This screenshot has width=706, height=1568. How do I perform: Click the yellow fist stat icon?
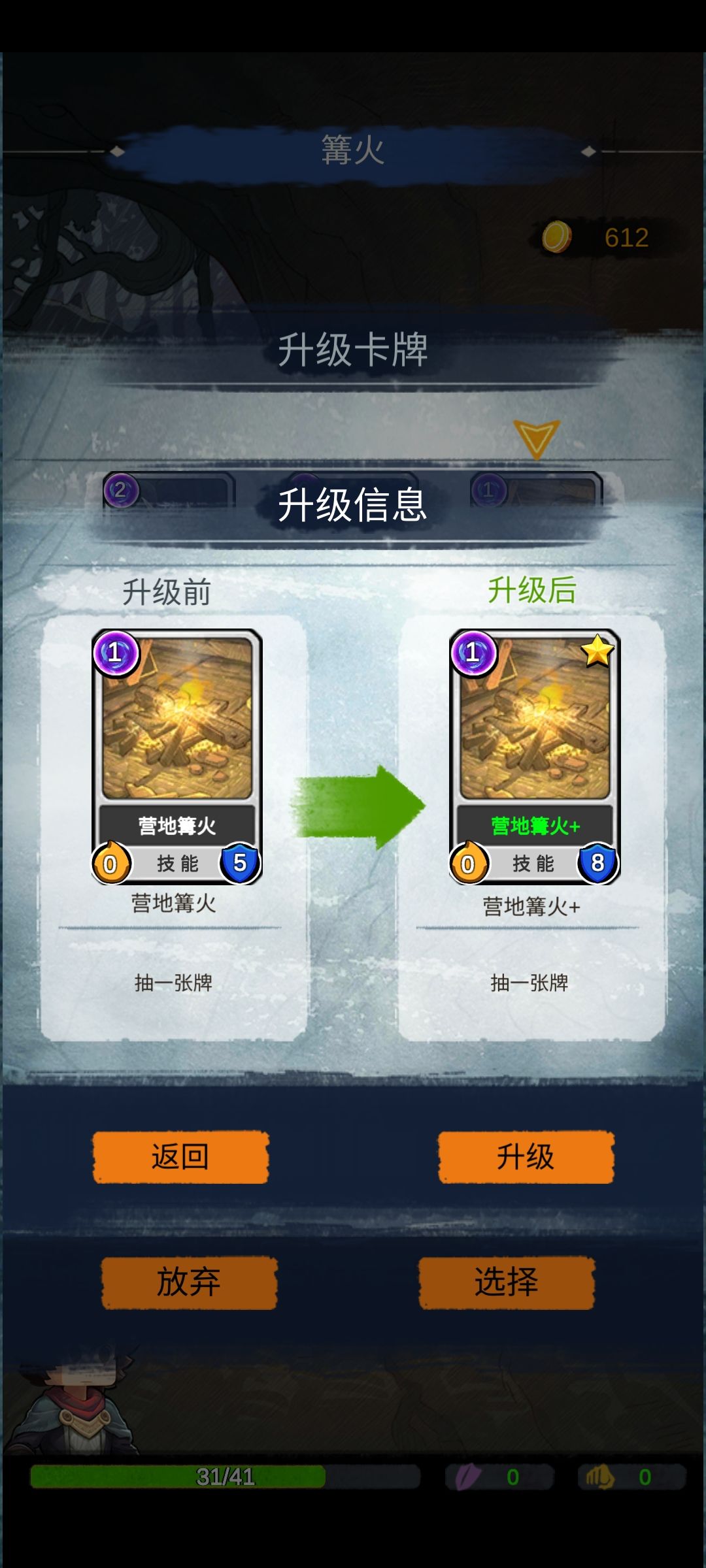coord(599,1477)
